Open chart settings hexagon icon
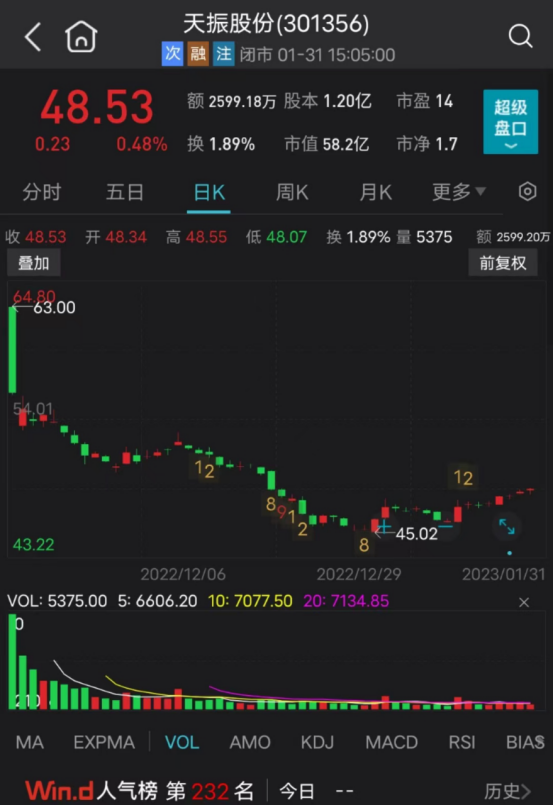Image resolution: width=553 pixels, height=805 pixels. (x=527, y=191)
